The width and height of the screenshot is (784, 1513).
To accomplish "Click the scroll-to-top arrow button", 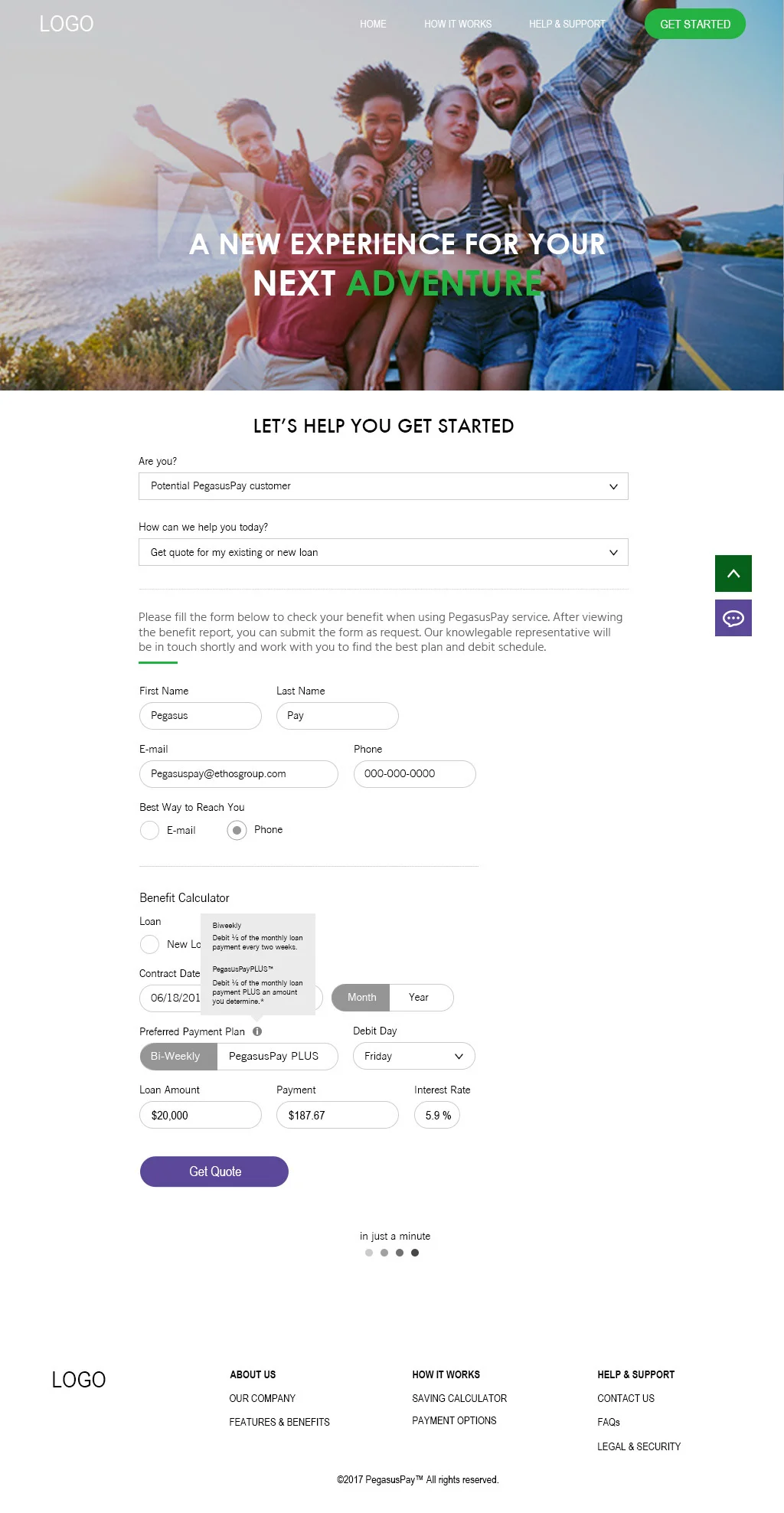I will coord(733,574).
